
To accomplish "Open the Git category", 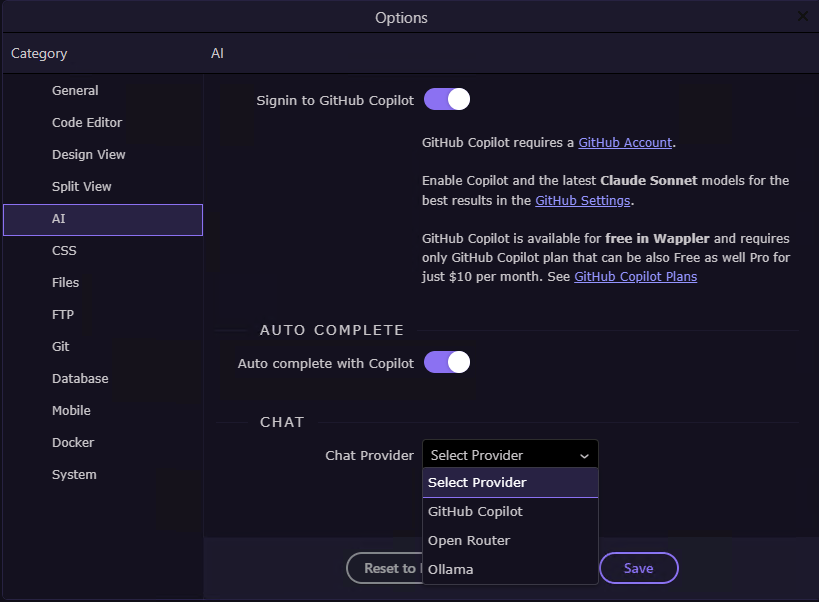I will (103, 347).
